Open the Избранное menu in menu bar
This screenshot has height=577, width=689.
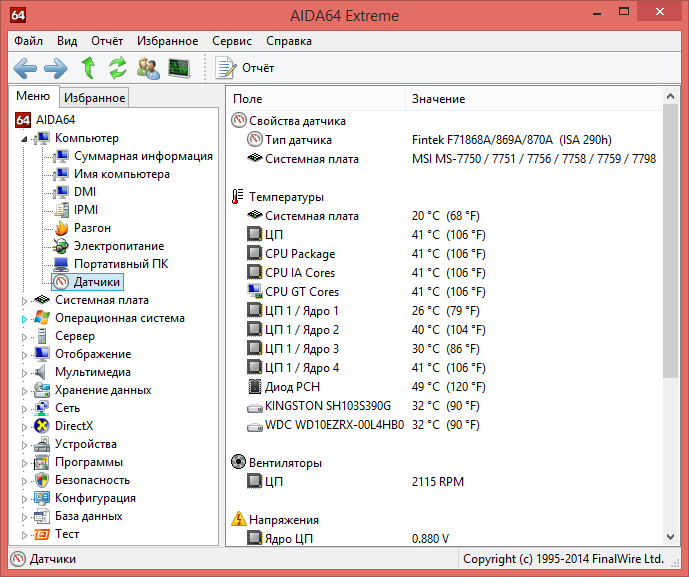pos(167,41)
